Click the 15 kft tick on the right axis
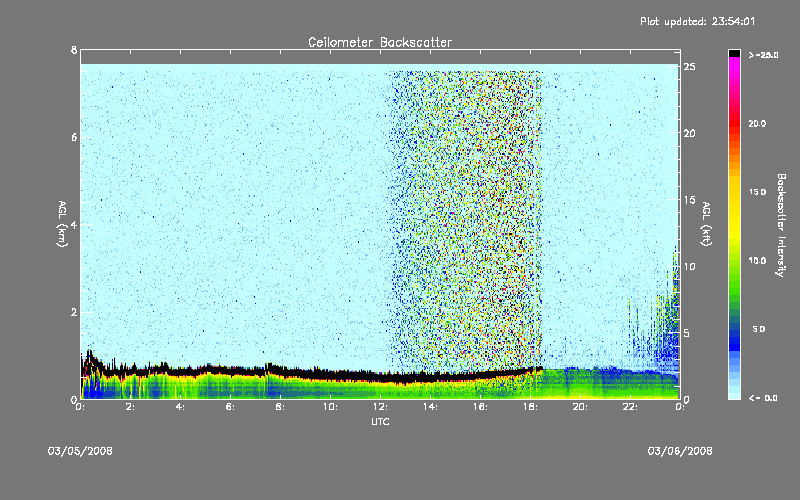This screenshot has width=800, height=500. [690, 199]
